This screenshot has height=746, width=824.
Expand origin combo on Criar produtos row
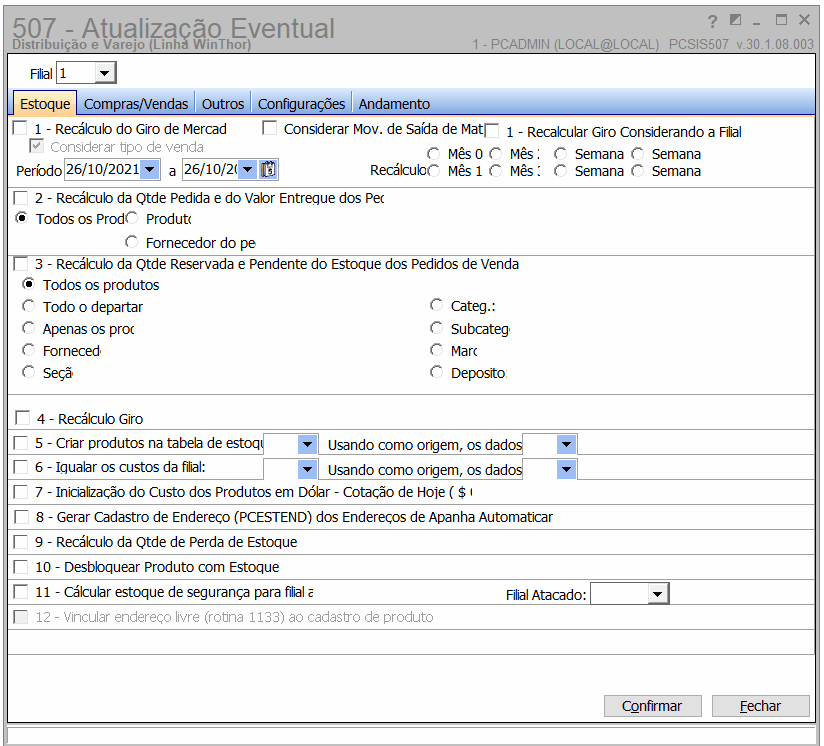click(x=566, y=444)
